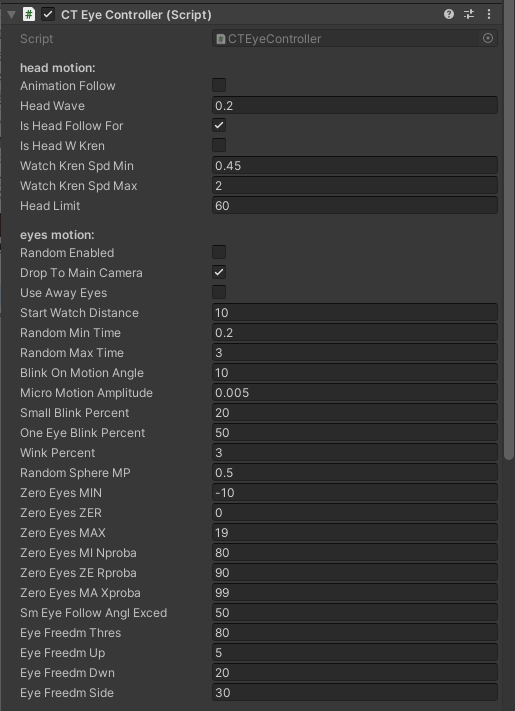Uncheck Is Head Follow For
Viewport: 515px width, 711px height.
219,125
